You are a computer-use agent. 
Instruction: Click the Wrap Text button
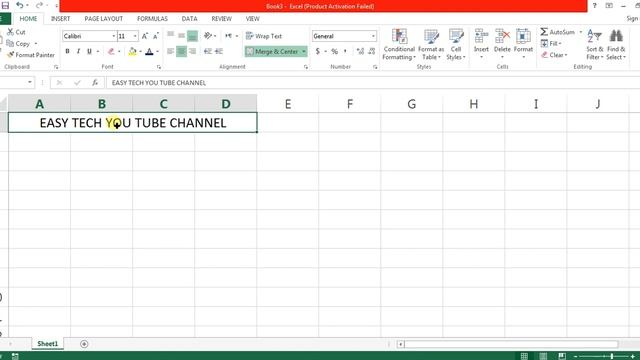264,36
